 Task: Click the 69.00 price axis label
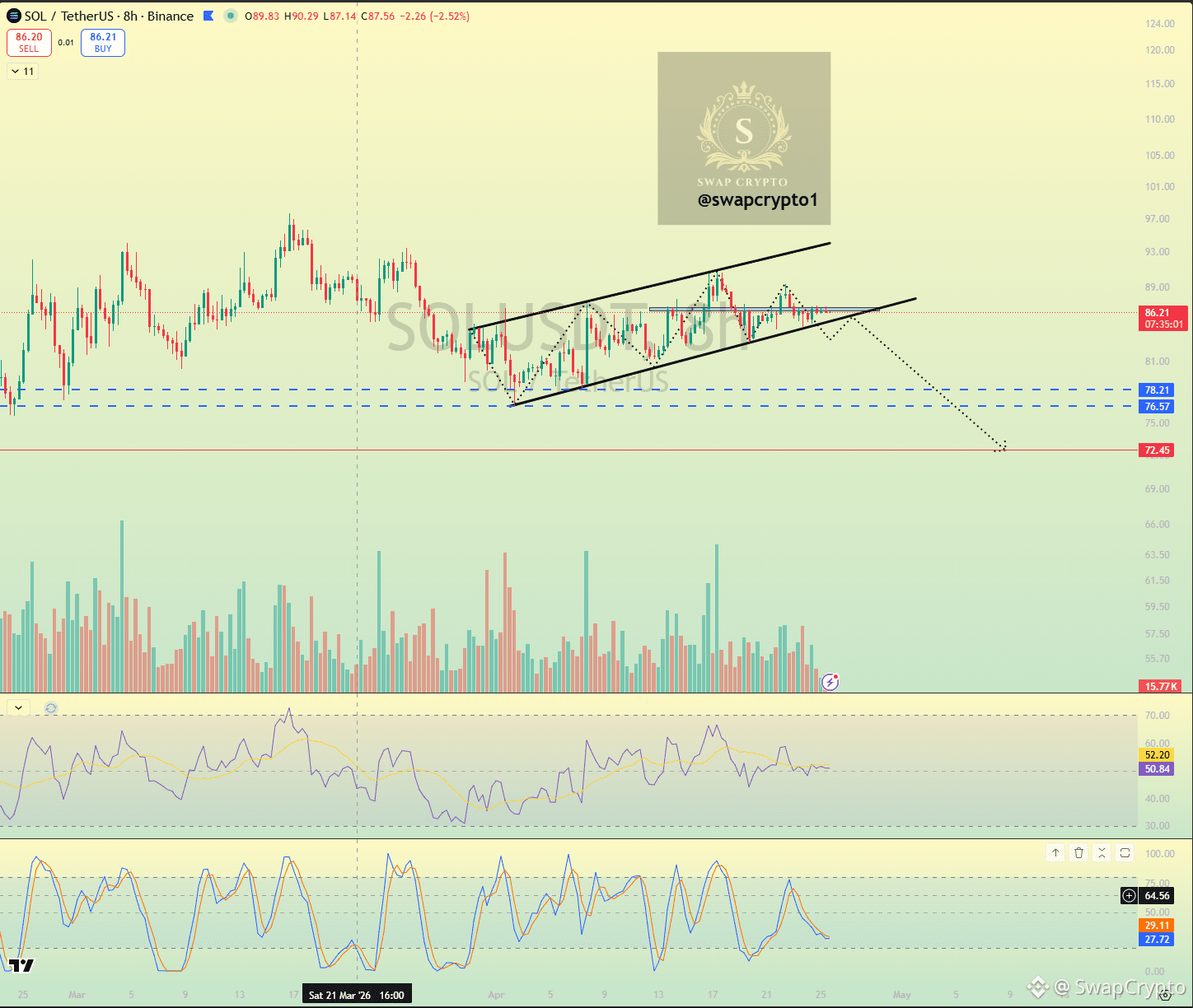click(x=1158, y=489)
